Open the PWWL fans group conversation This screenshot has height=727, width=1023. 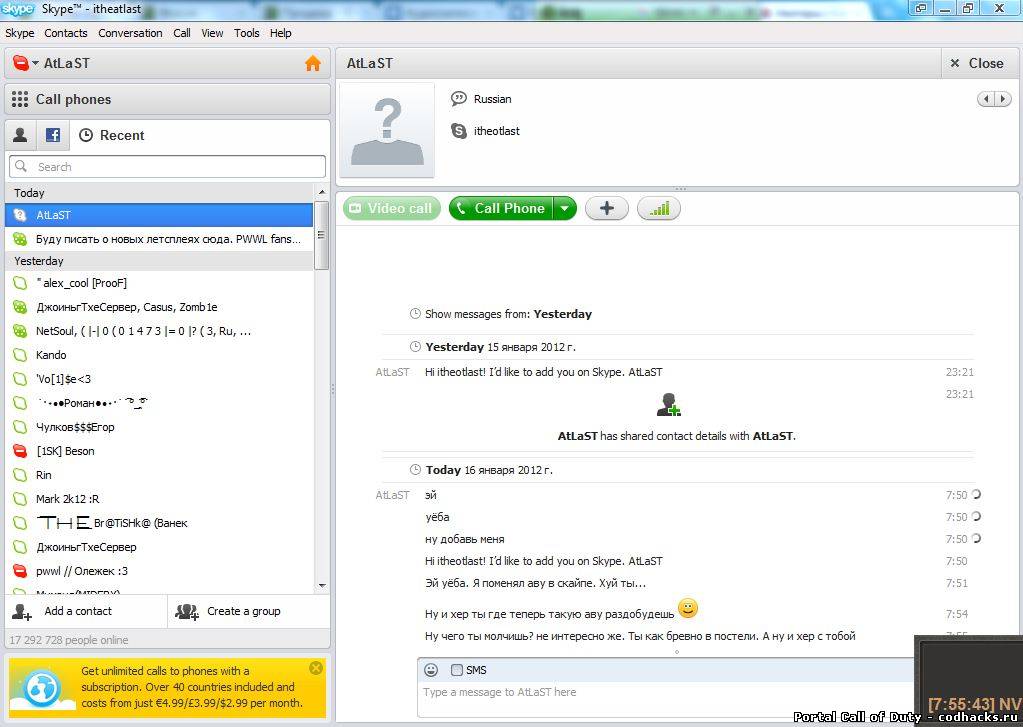coord(159,239)
